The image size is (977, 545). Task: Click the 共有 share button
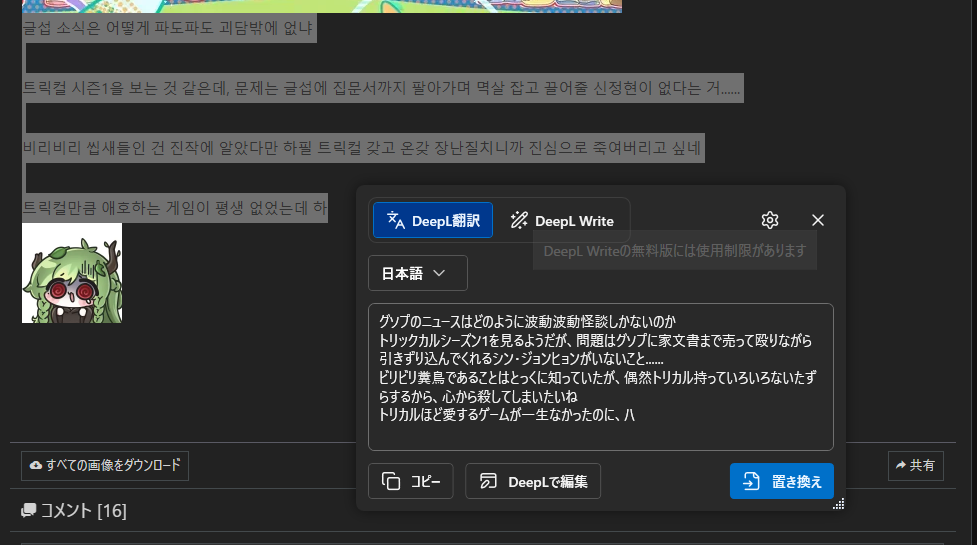(915, 465)
